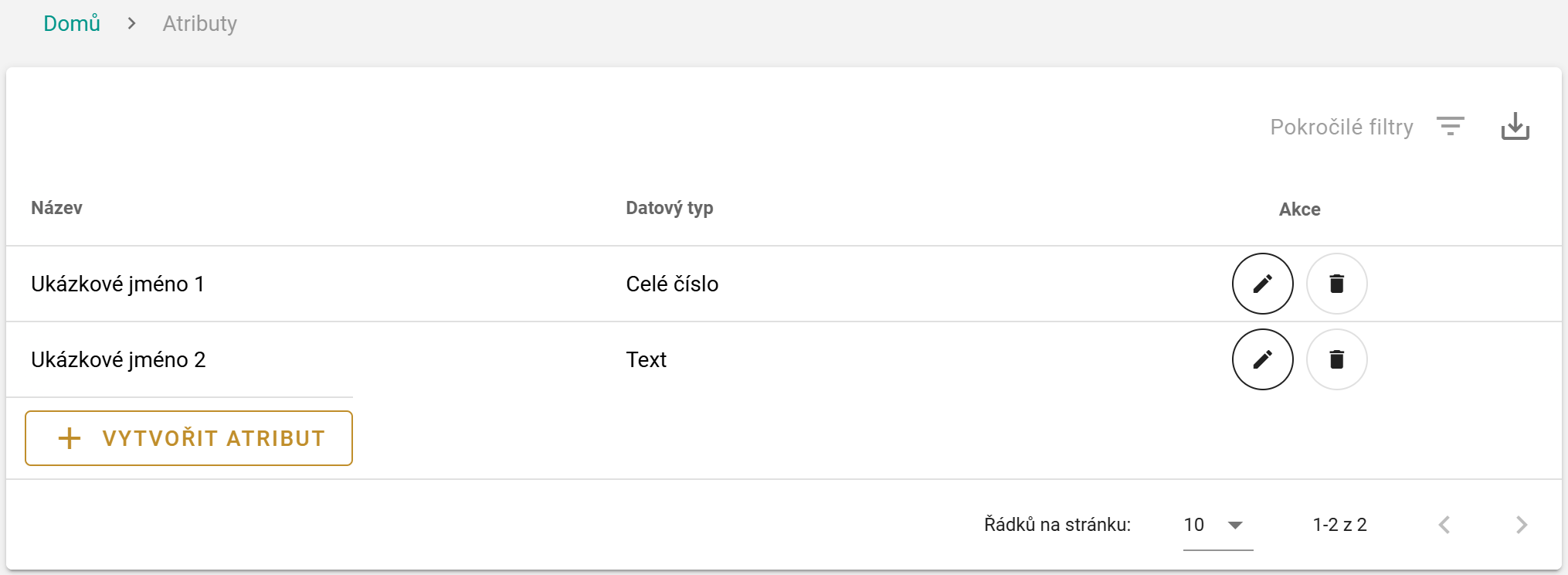Sort by Datový typ column header
This screenshot has width=1568, height=575.
pyautogui.click(x=669, y=208)
